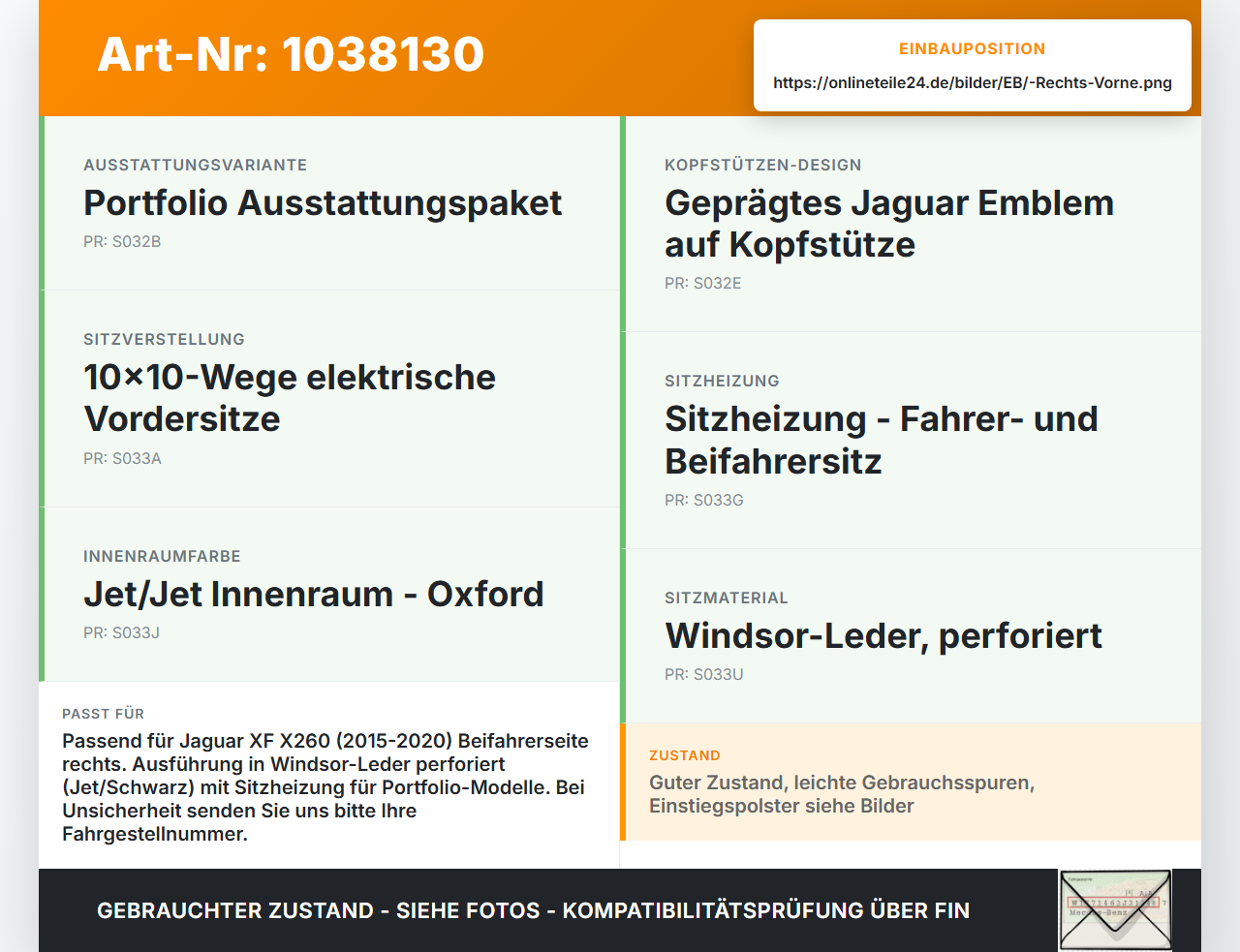Click the Einbauposition heading
The height and width of the screenshot is (952, 1240).
pyautogui.click(x=973, y=48)
